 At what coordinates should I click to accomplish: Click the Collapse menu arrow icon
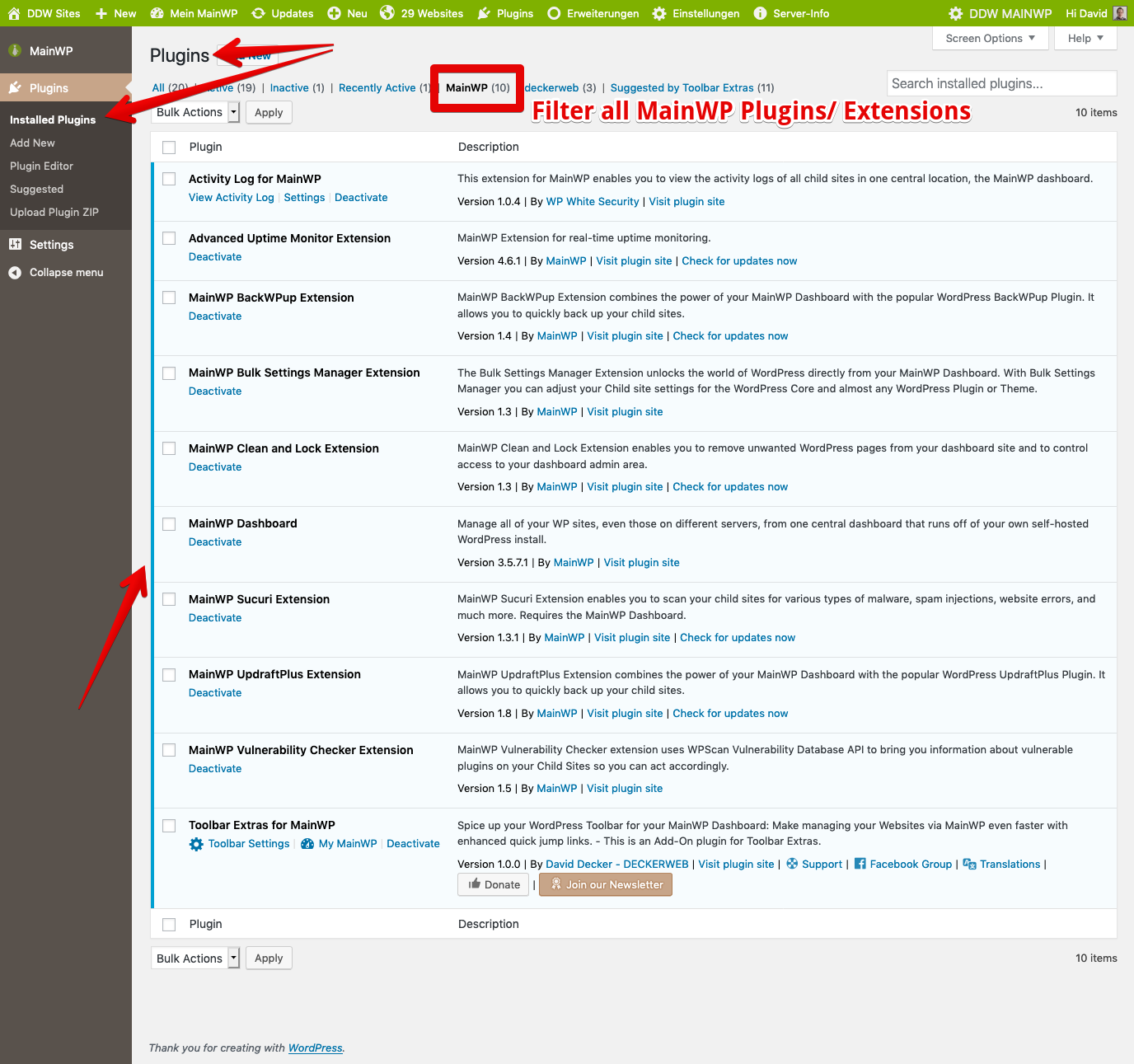(15, 273)
